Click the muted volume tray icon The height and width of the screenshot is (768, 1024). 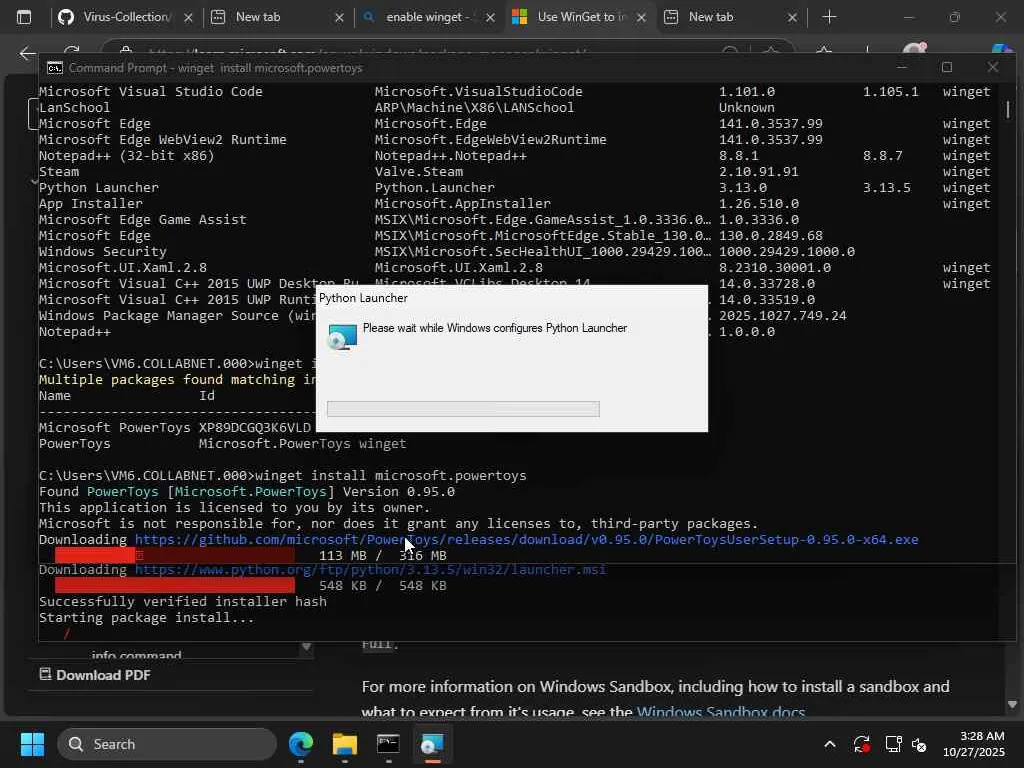pos(919,744)
